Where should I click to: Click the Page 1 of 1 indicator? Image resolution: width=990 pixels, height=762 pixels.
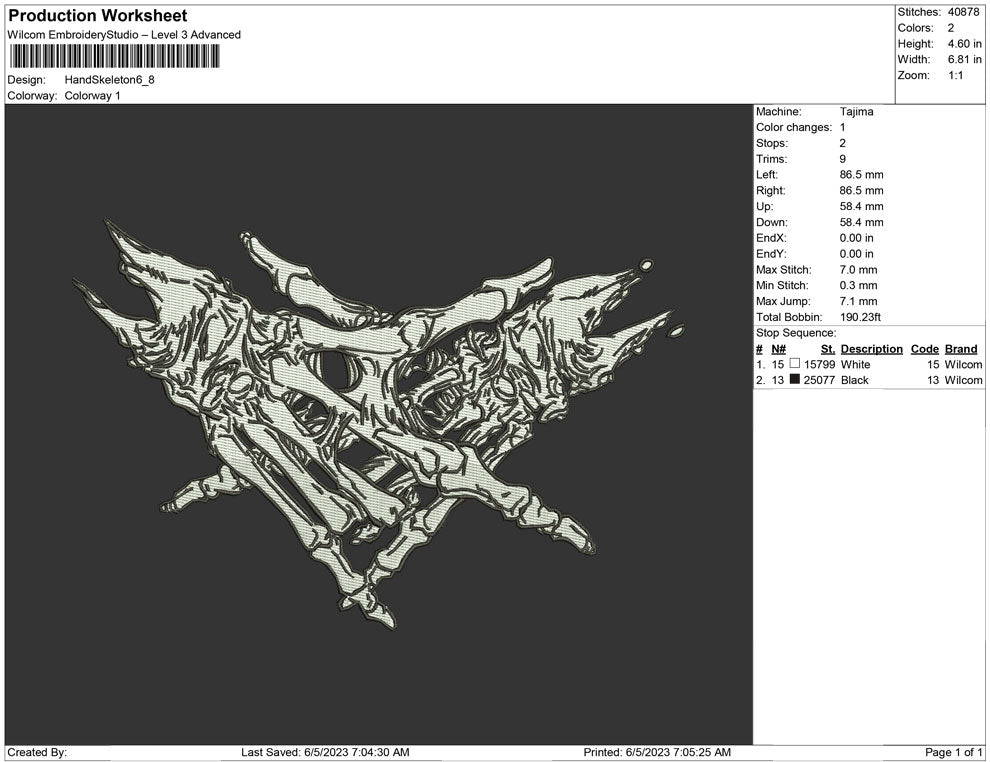coord(954,752)
